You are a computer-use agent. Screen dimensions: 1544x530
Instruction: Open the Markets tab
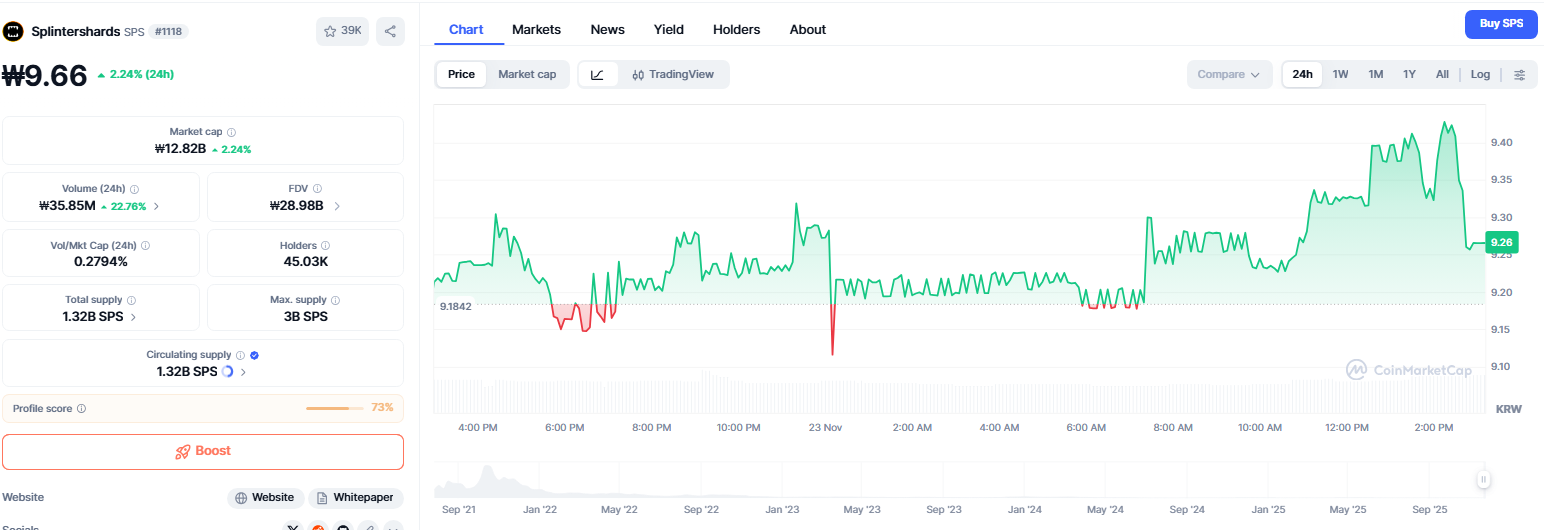(536, 29)
